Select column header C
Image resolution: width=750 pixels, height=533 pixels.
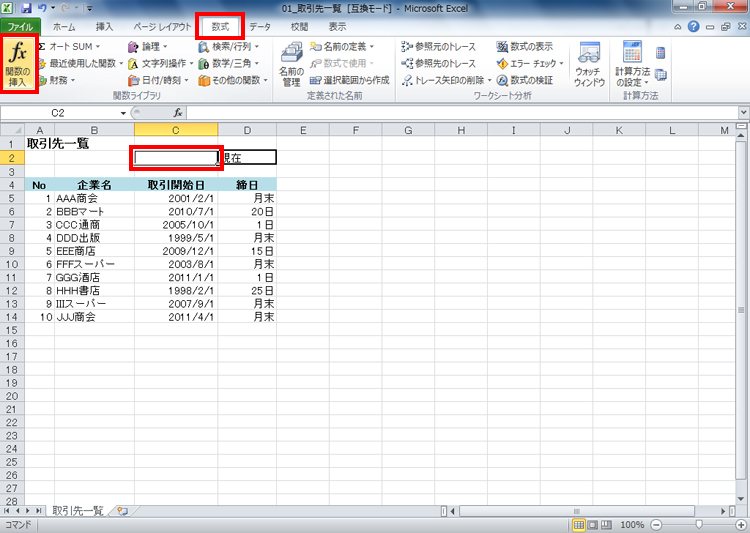point(176,130)
